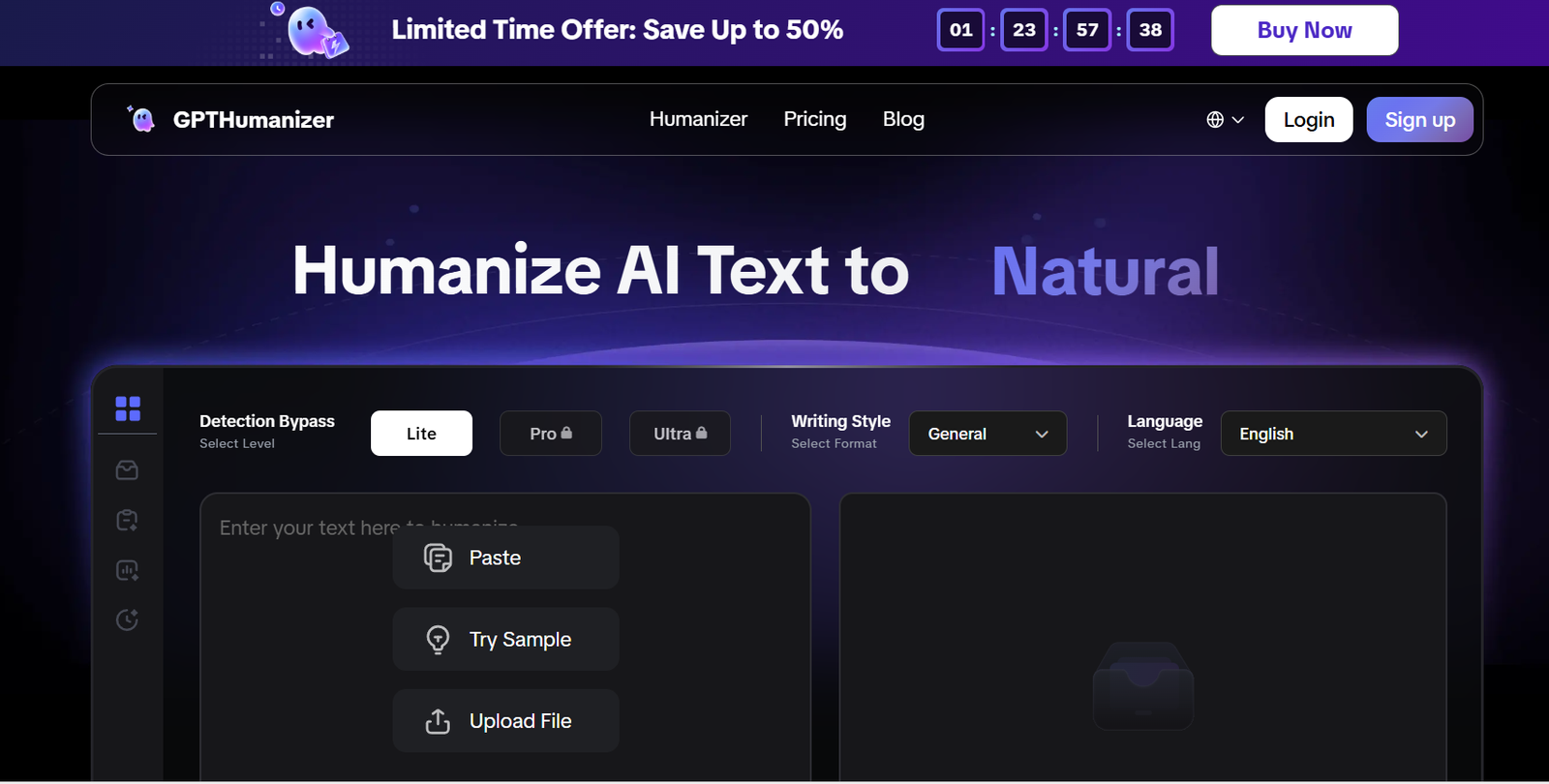Select the Lite detection bypass level
1549x784 pixels.
click(x=421, y=434)
